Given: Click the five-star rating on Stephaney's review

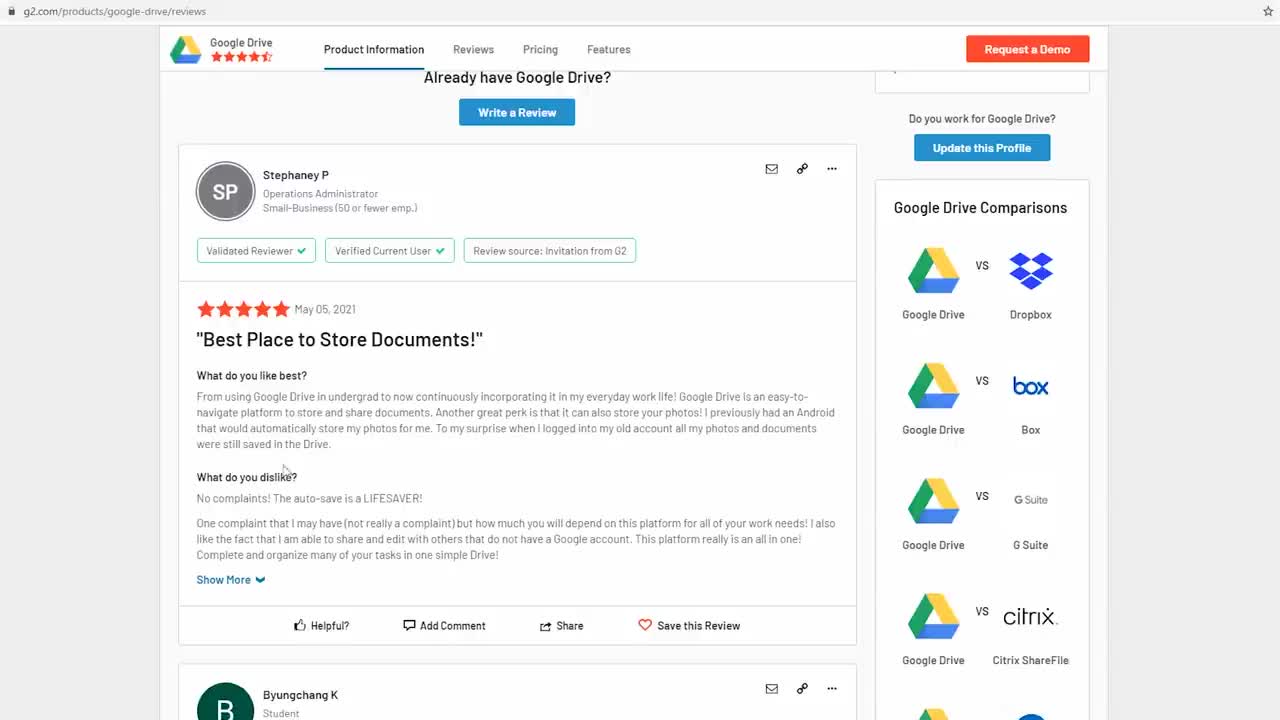Looking at the screenshot, I should click(x=243, y=309).
